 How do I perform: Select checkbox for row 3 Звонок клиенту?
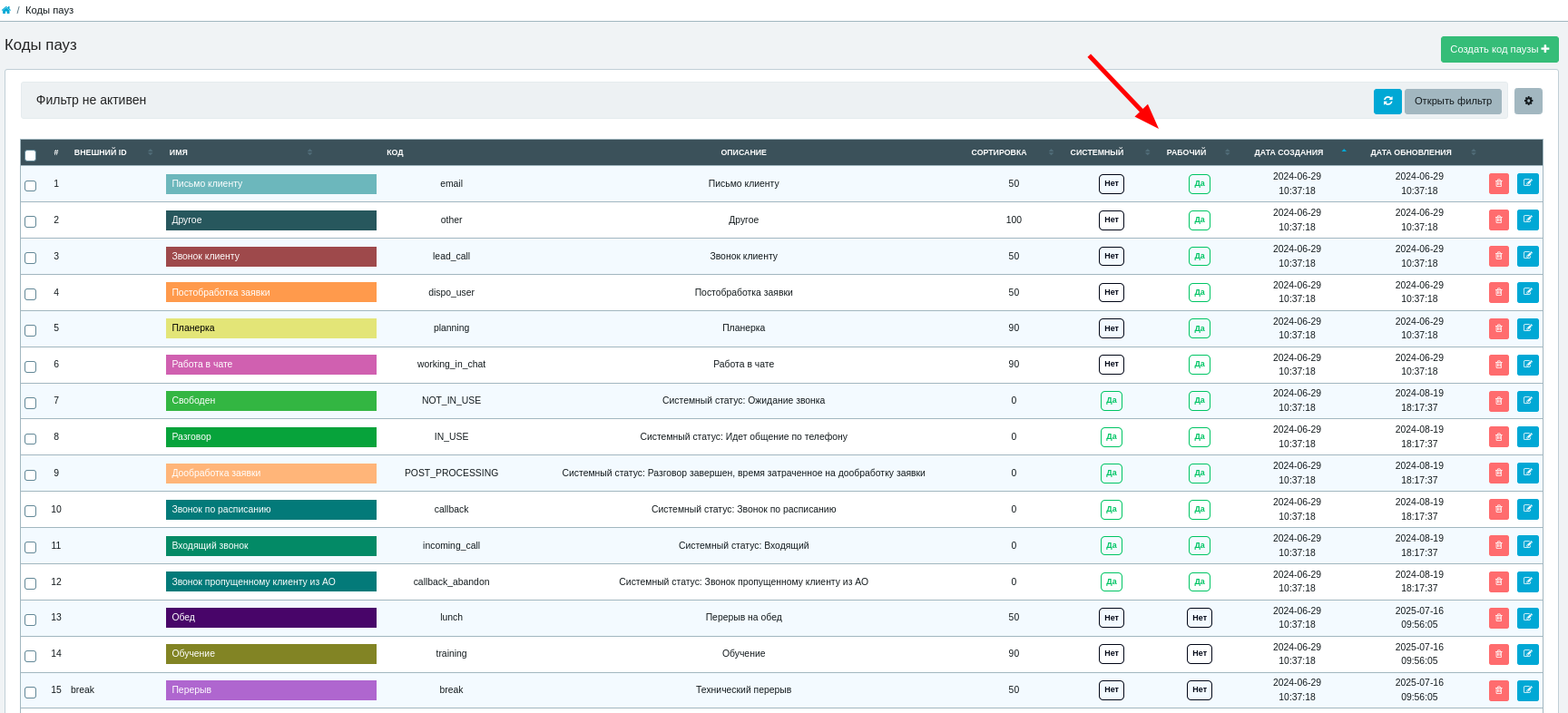pyautogui.click(x=31, y=259)
